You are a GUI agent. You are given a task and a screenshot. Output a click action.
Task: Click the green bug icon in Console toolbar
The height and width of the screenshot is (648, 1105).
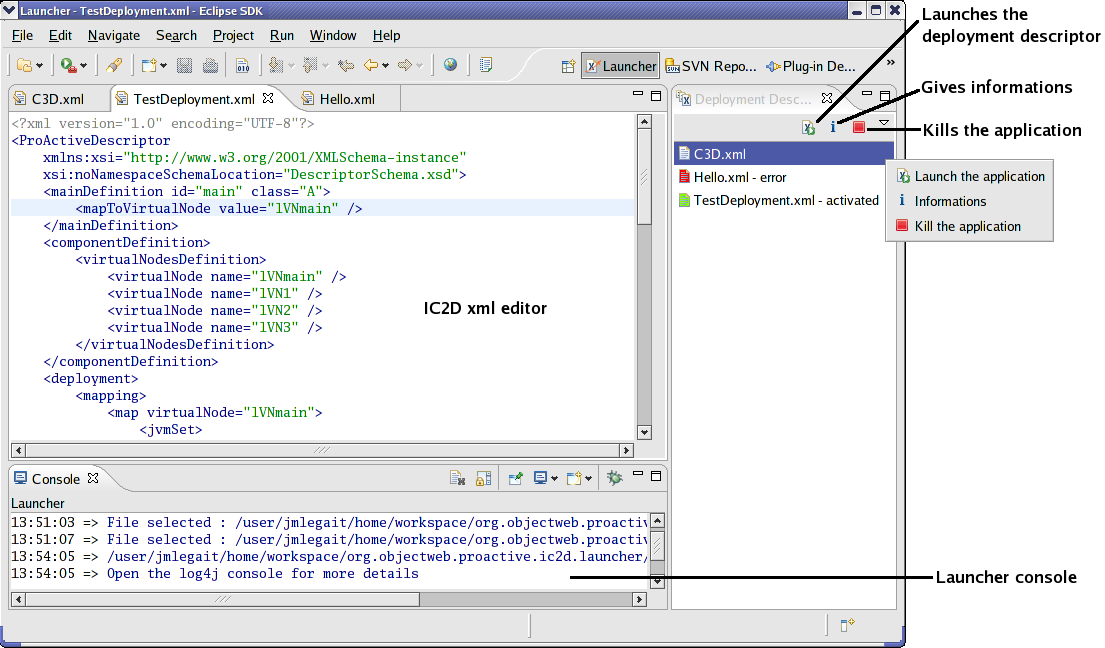[x=615, y=479]
